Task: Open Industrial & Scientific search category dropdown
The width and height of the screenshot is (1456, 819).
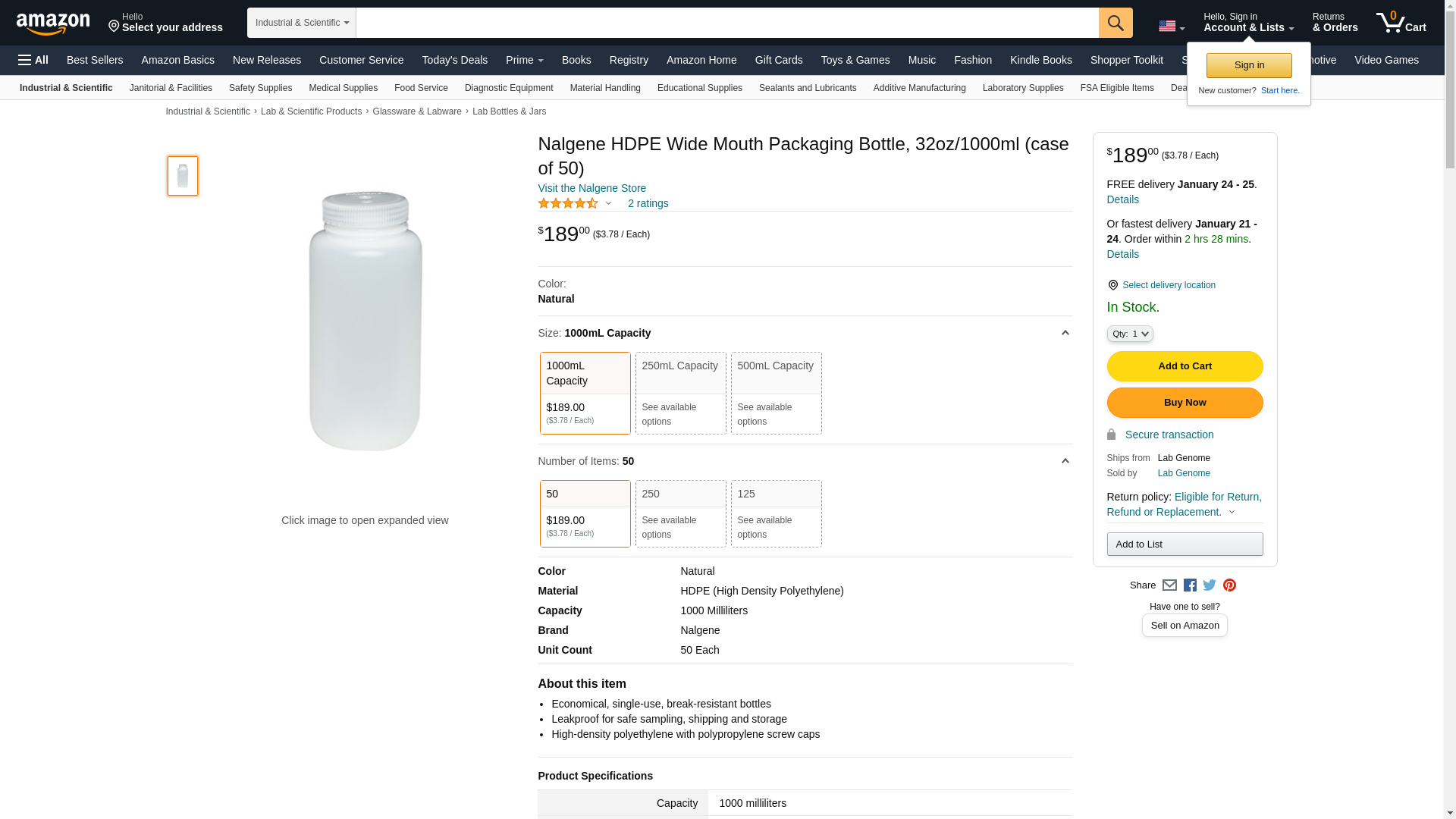Action: click(x=301, y=23)
